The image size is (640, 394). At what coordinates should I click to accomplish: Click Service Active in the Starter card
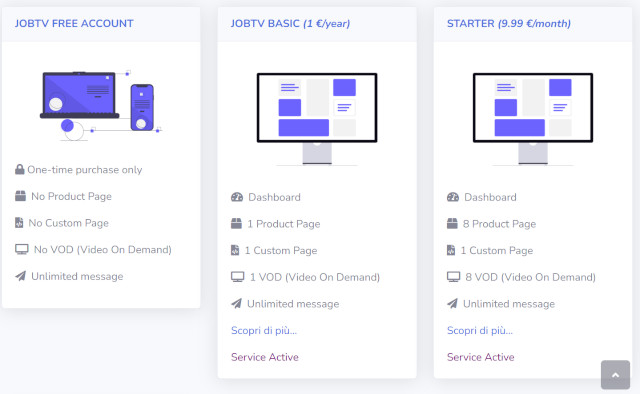[481, 357]
